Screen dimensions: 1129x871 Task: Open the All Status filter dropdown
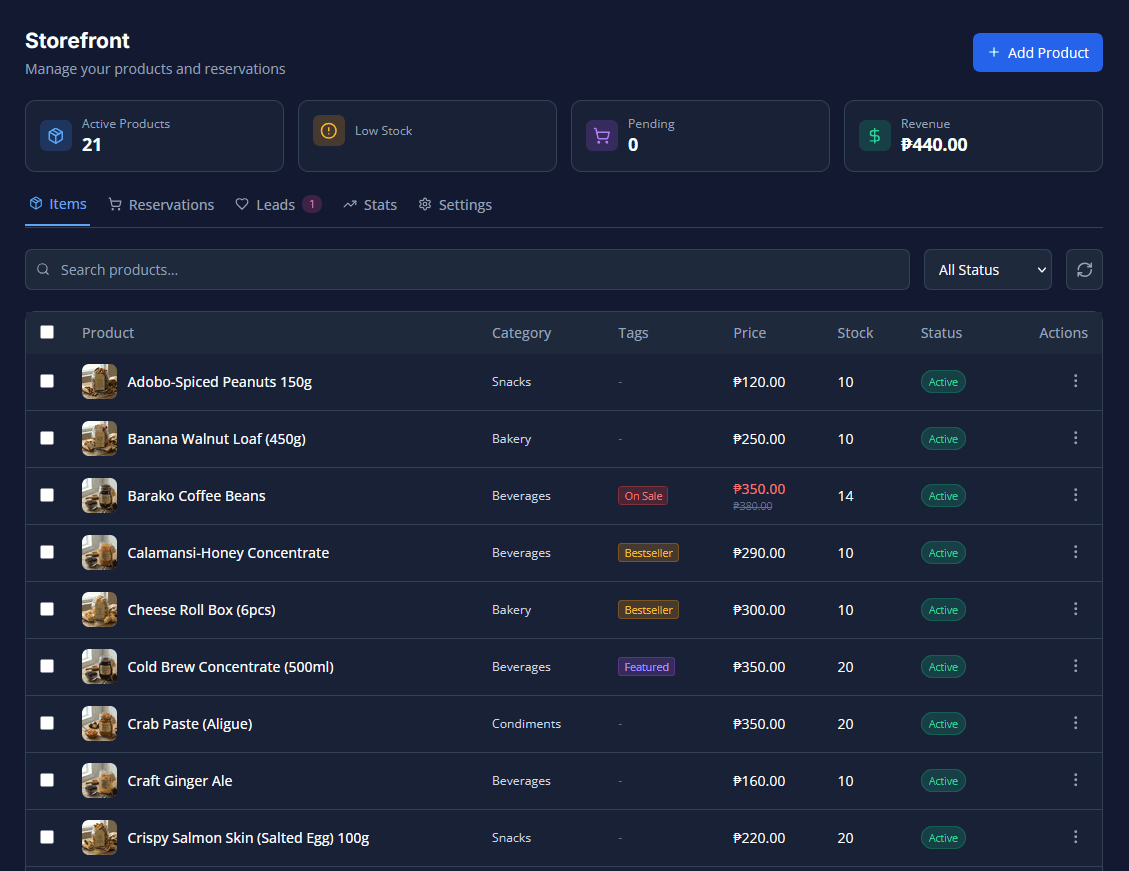pyautogui.click(x=987, y=270)
